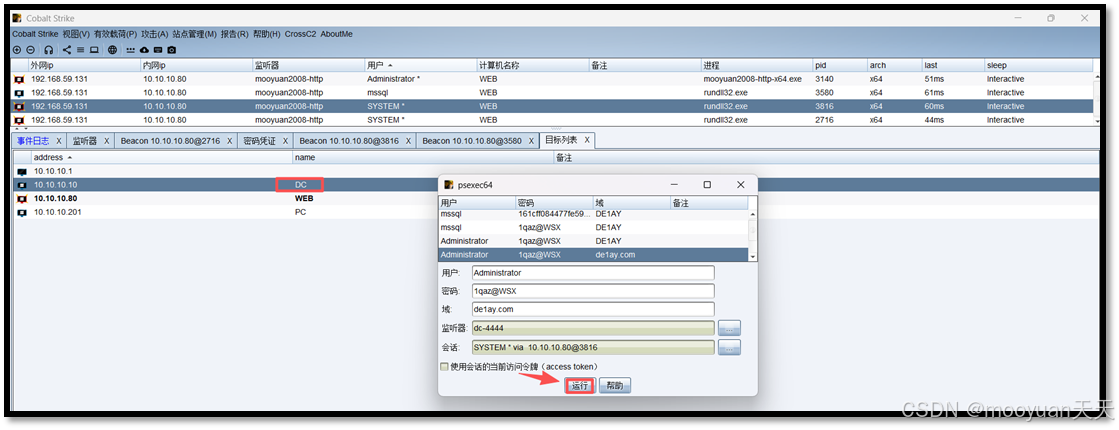
Task: Click the 域 input field
Action: click(592, 309)
